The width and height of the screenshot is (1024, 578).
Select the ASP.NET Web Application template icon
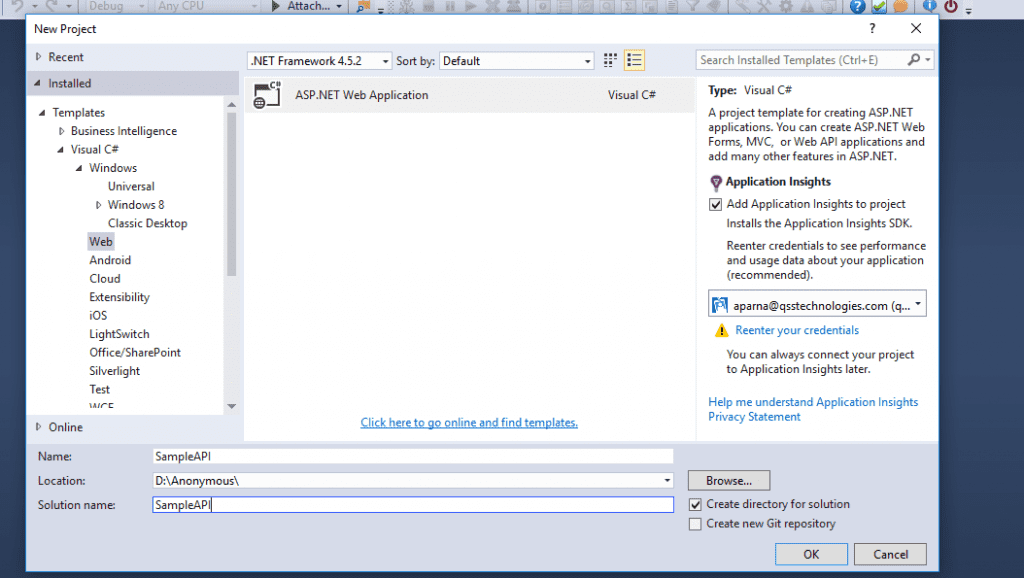267,95
